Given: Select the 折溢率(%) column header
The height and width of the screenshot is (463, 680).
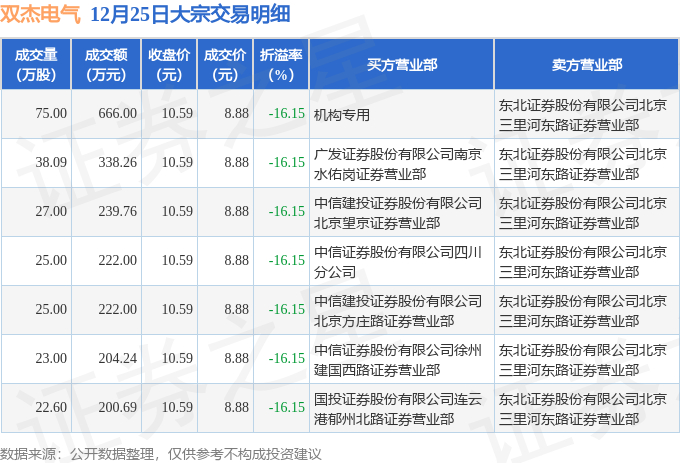Looking at the screenshot, I should 281,65.
